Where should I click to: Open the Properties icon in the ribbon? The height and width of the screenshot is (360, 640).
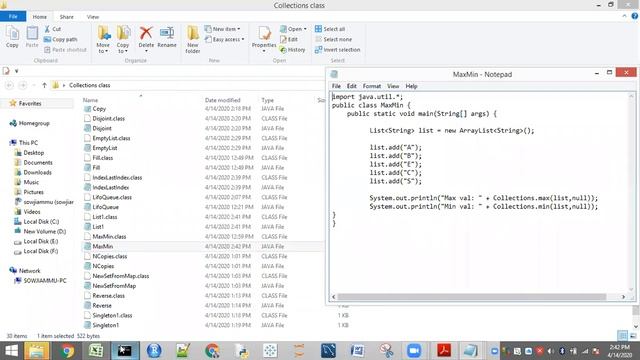pyautogui.click(x=264, y=38)
